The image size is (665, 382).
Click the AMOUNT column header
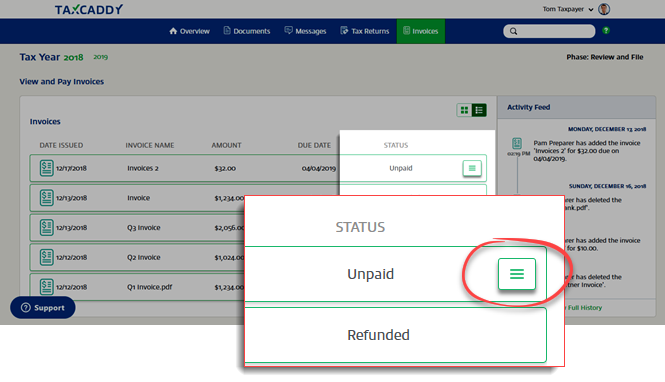click(226, 145)
